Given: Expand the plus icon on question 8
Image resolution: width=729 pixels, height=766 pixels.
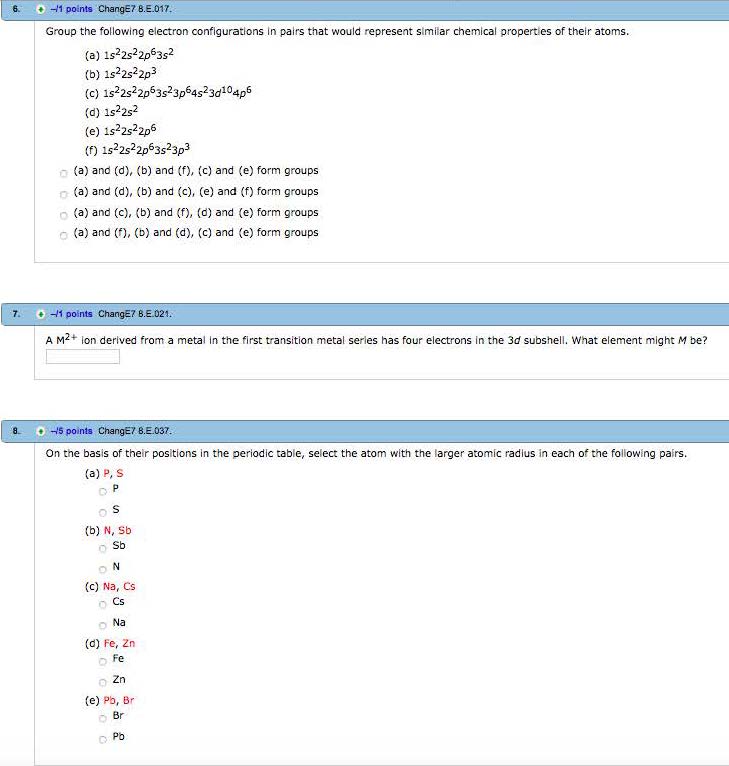Looking at the screenshot, I should tap(41, 431).
